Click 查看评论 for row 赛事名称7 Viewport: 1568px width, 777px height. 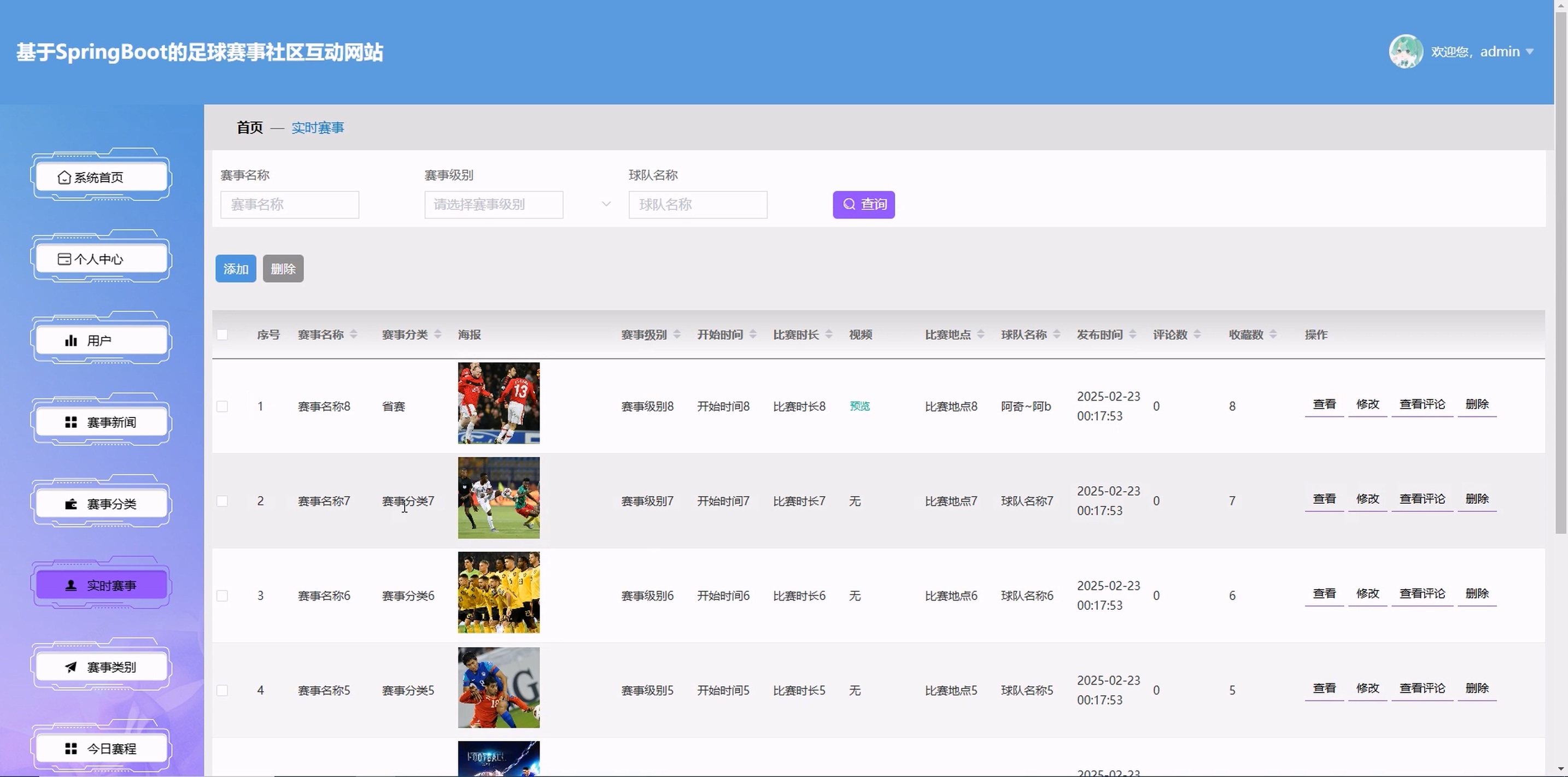tap(1421, 499)
